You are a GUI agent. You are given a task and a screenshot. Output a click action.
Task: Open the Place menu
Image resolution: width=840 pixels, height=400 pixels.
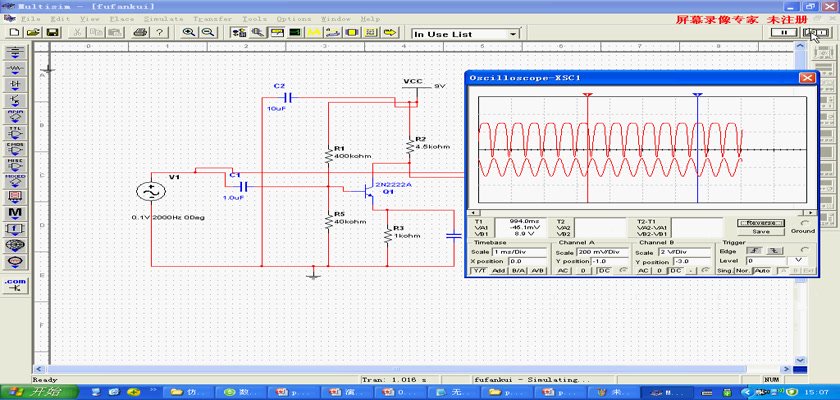[122, 19]
